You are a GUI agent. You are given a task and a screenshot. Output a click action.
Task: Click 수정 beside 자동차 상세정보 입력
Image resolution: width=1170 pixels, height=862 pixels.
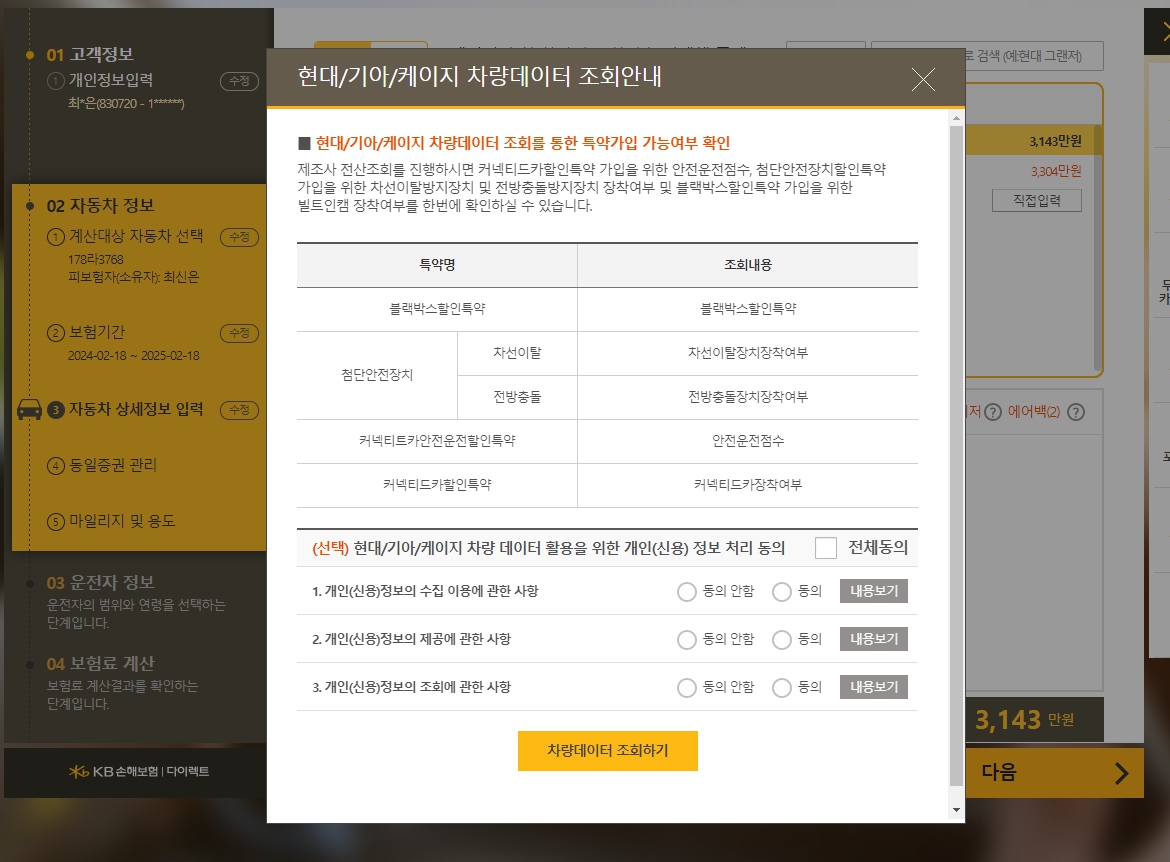240,410
